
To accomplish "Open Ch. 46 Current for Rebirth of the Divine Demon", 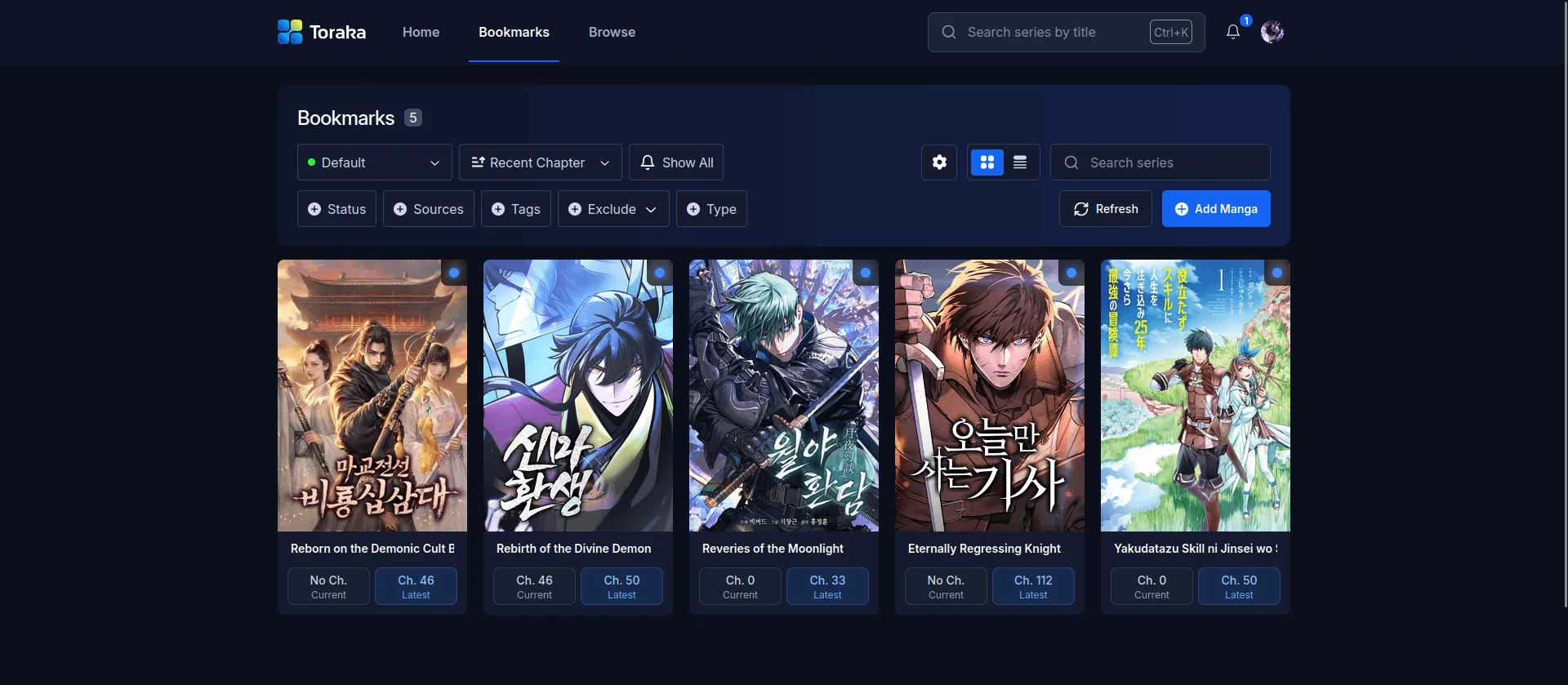I will (534, 586).
